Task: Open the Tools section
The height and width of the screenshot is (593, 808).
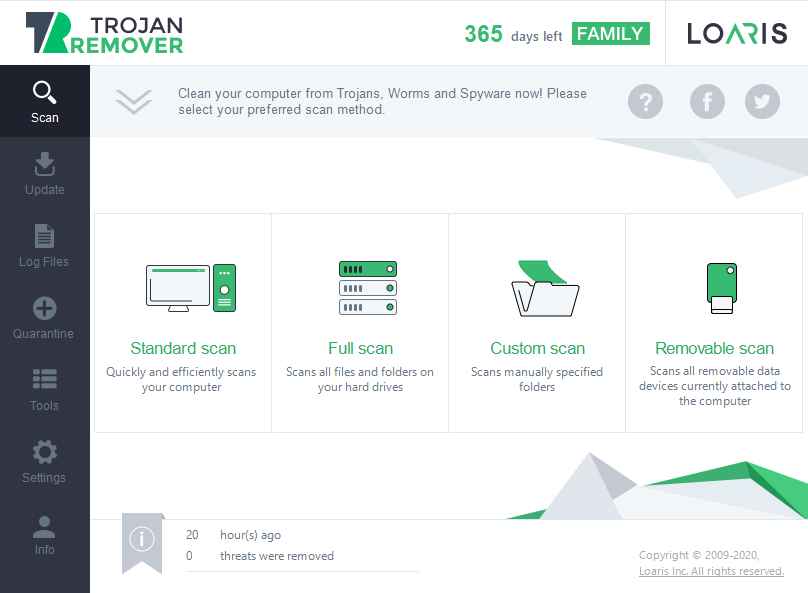Action: (45, 390)
